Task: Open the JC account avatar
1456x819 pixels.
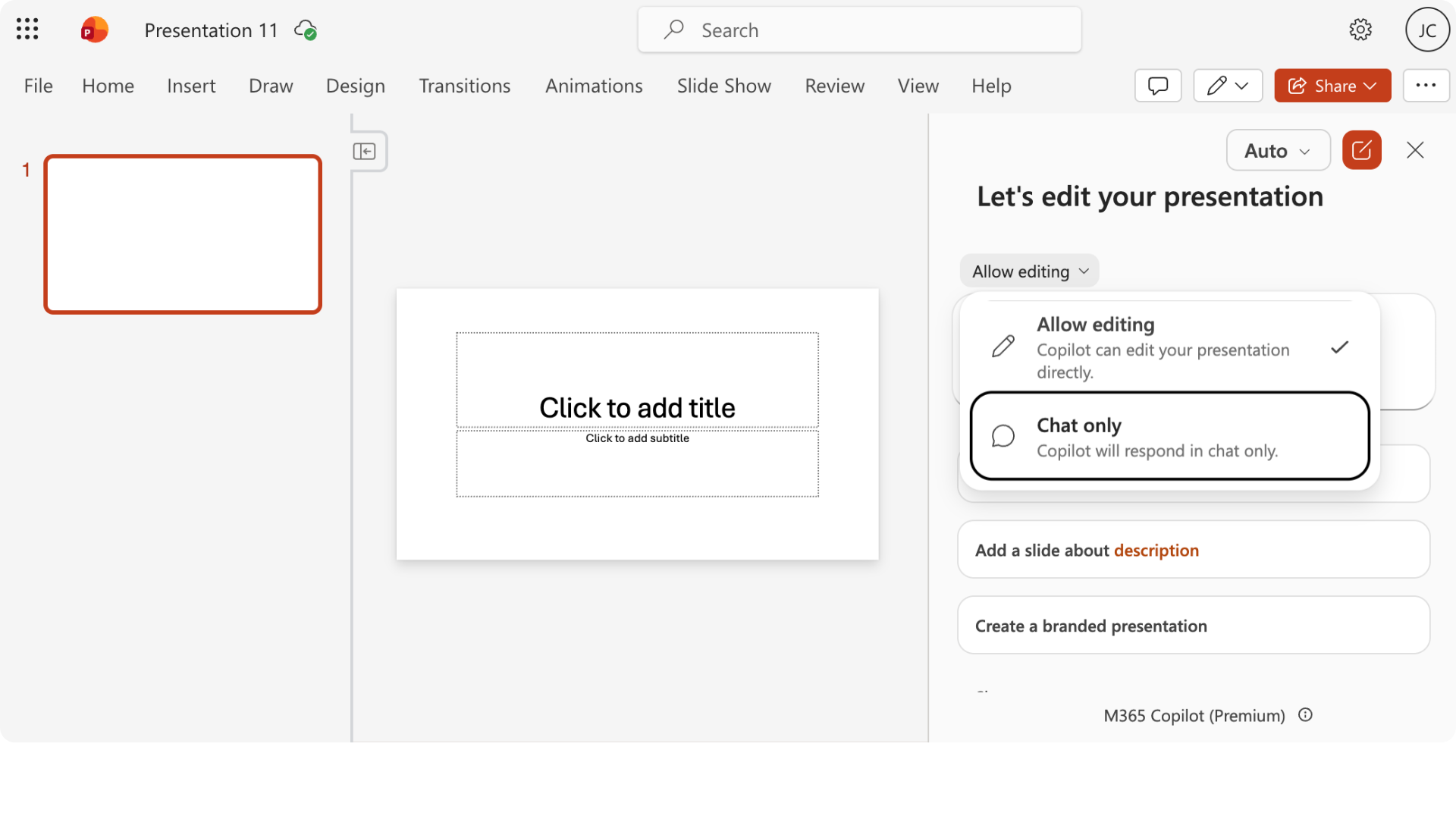Action: (1427, 30)
